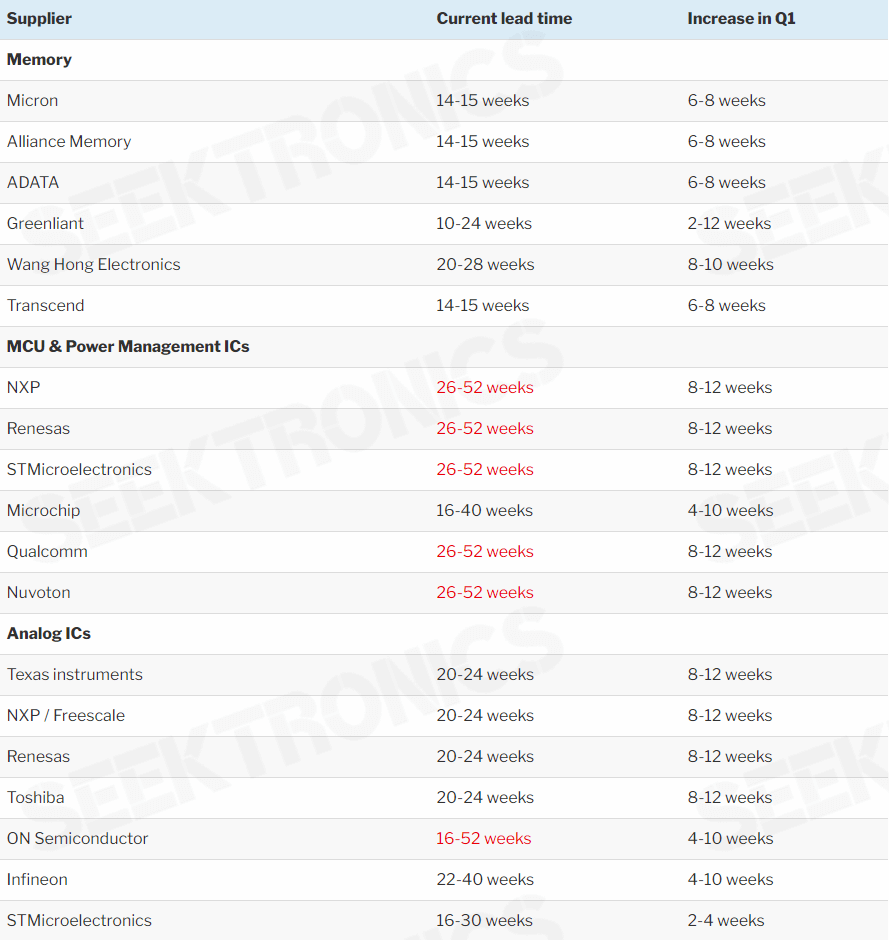Select Texas instruments supplier cell
This screenshot has height=940, width=889.
(x=74, y=674)
